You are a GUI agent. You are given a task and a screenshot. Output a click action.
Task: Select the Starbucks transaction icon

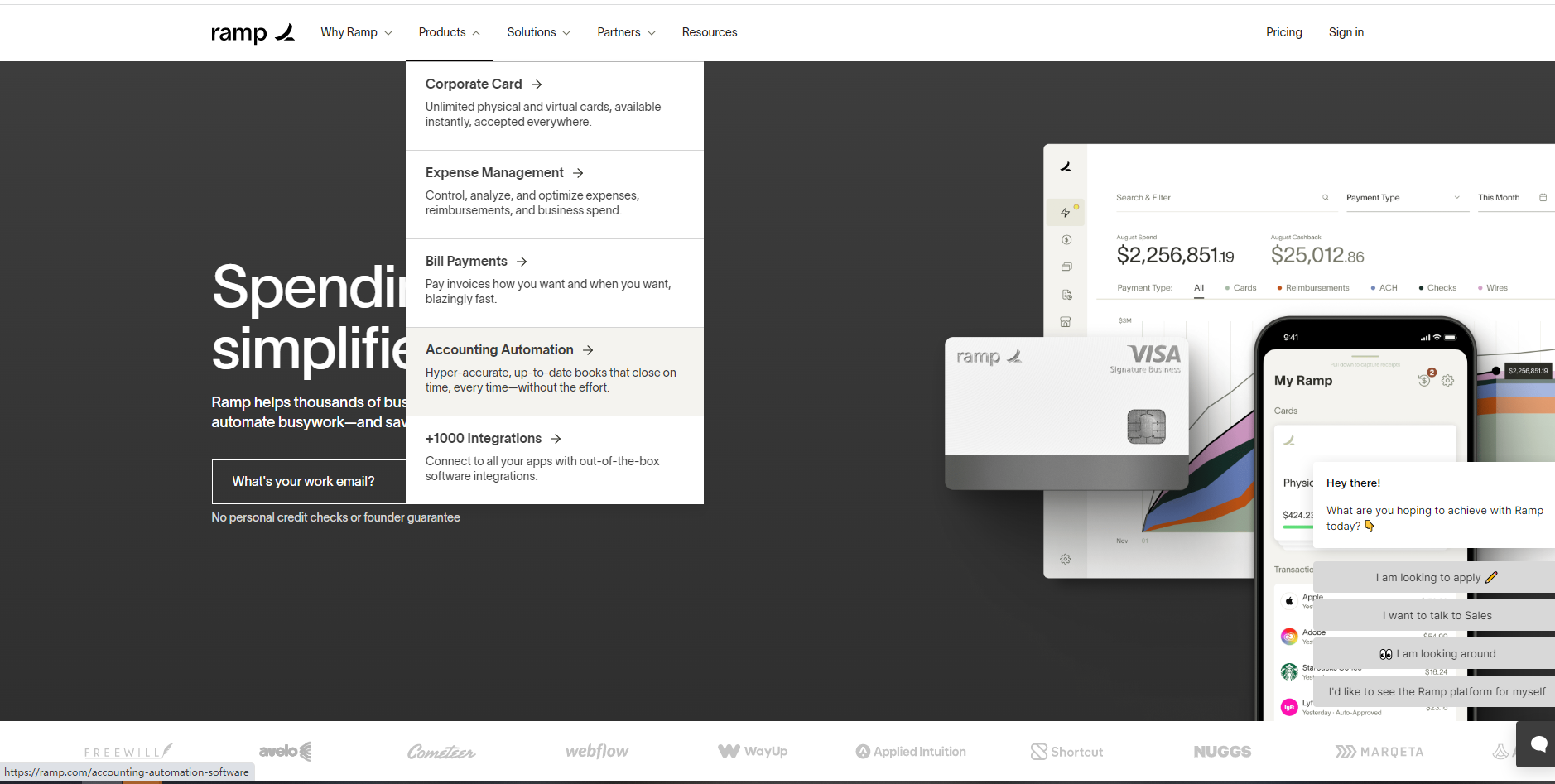click(x=1289, y=671)
